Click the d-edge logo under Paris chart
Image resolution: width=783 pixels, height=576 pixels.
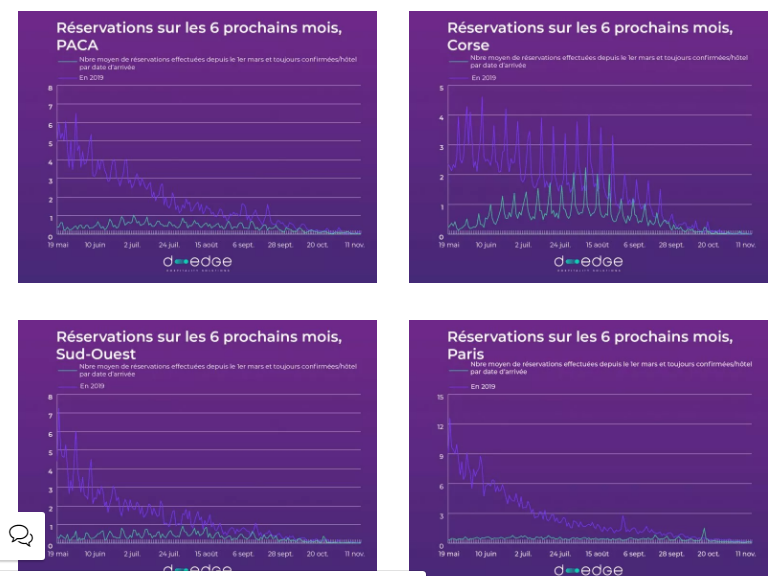(x=588, y=569)
